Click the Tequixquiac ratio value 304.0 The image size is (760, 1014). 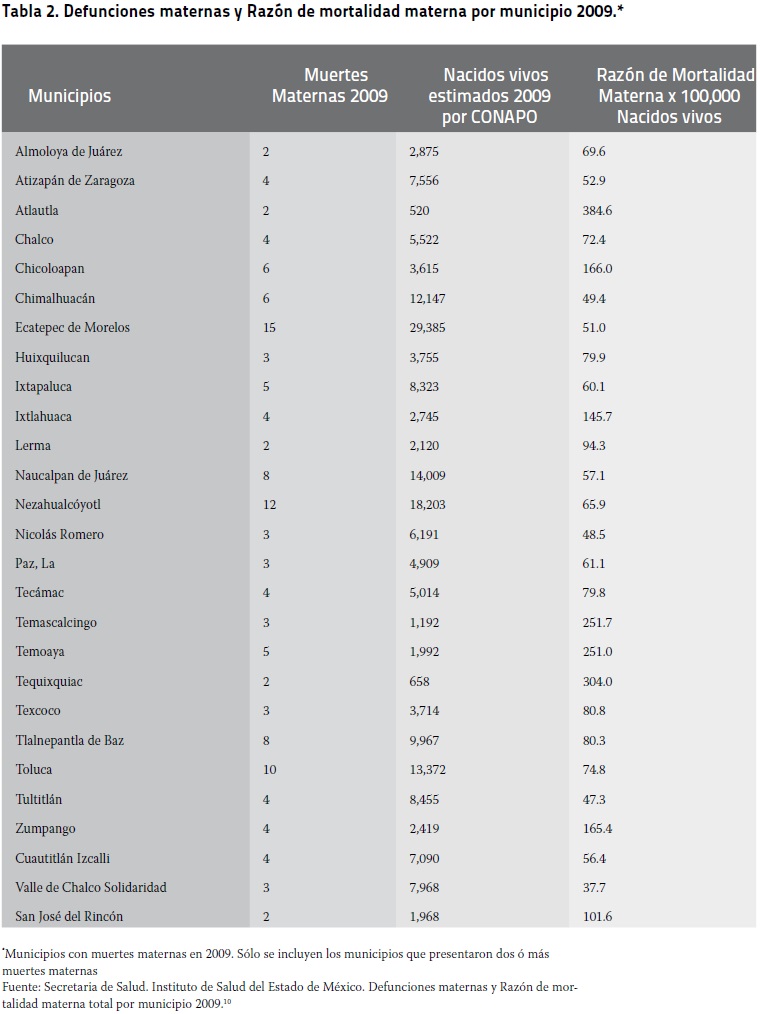597,681
